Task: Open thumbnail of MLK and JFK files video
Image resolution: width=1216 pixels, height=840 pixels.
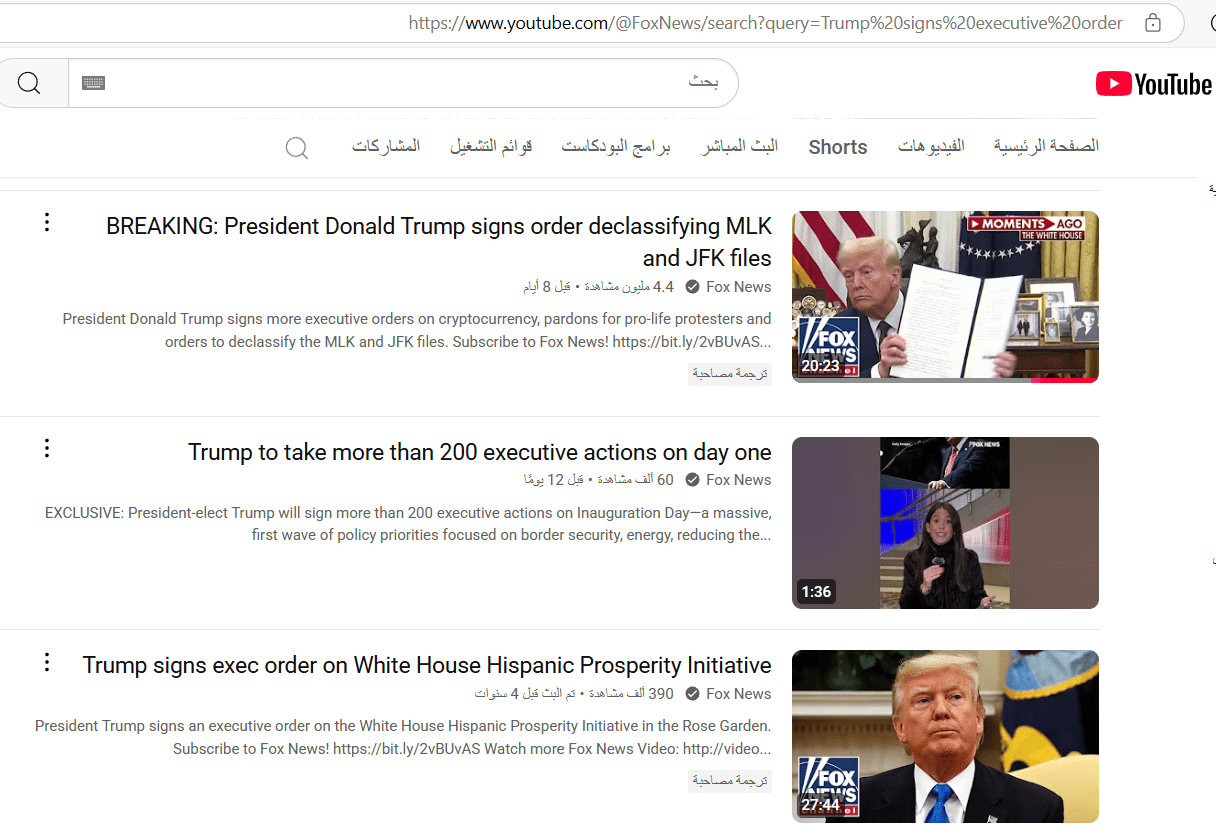Action: [945, 297]
